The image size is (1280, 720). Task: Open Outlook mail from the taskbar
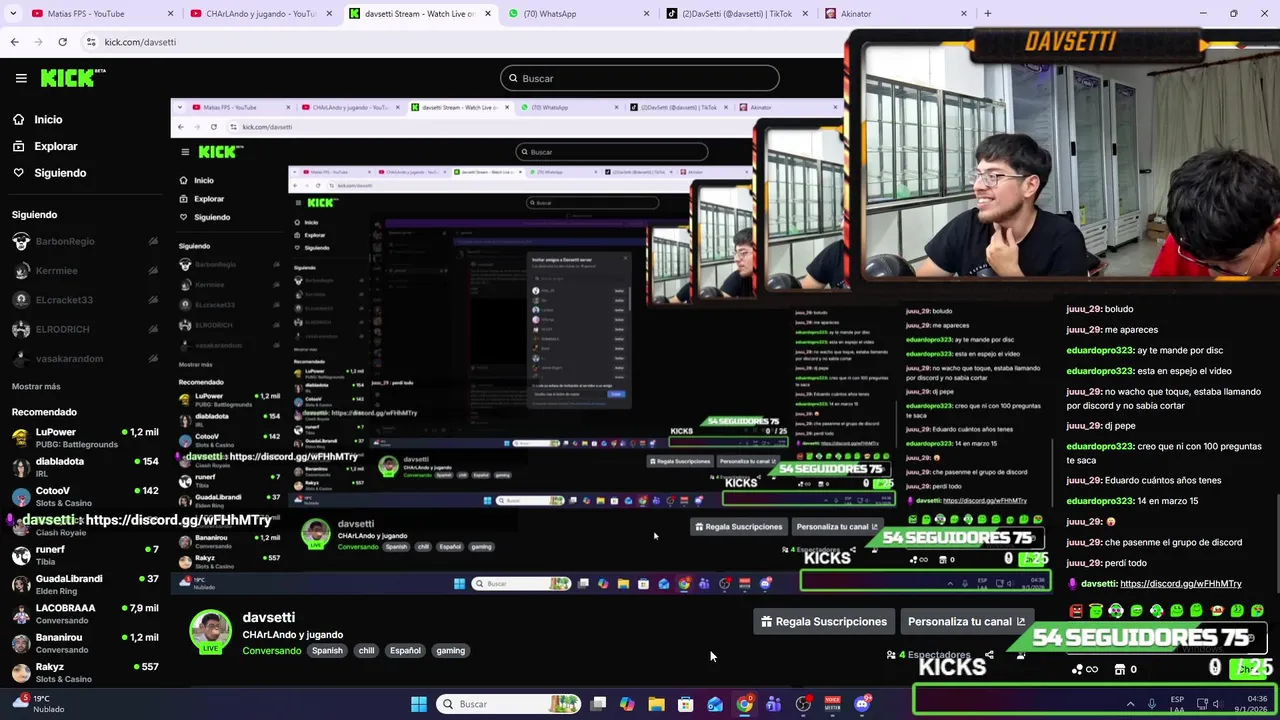coord(715,704)
